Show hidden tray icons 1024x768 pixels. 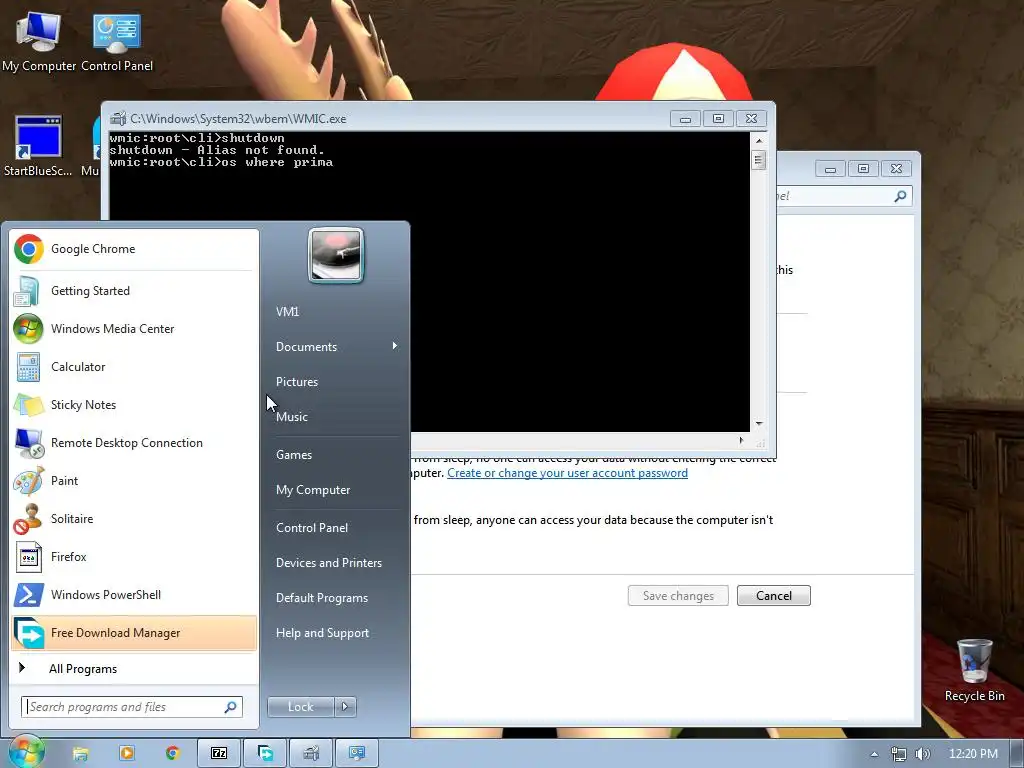pyautogui.click(x=874, y=754)
